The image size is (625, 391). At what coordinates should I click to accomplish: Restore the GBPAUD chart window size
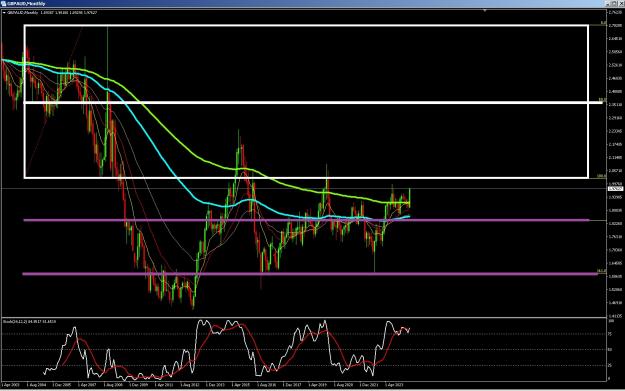point(615,4)
